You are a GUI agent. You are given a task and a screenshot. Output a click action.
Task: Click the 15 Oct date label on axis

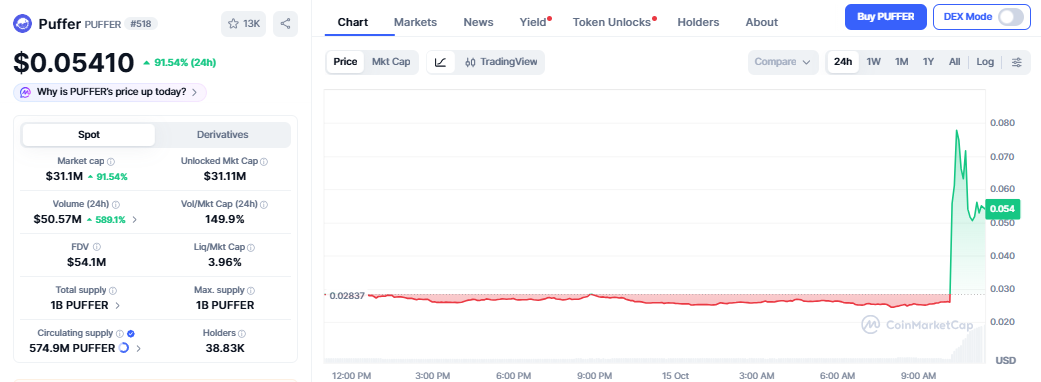click(676, 376)
